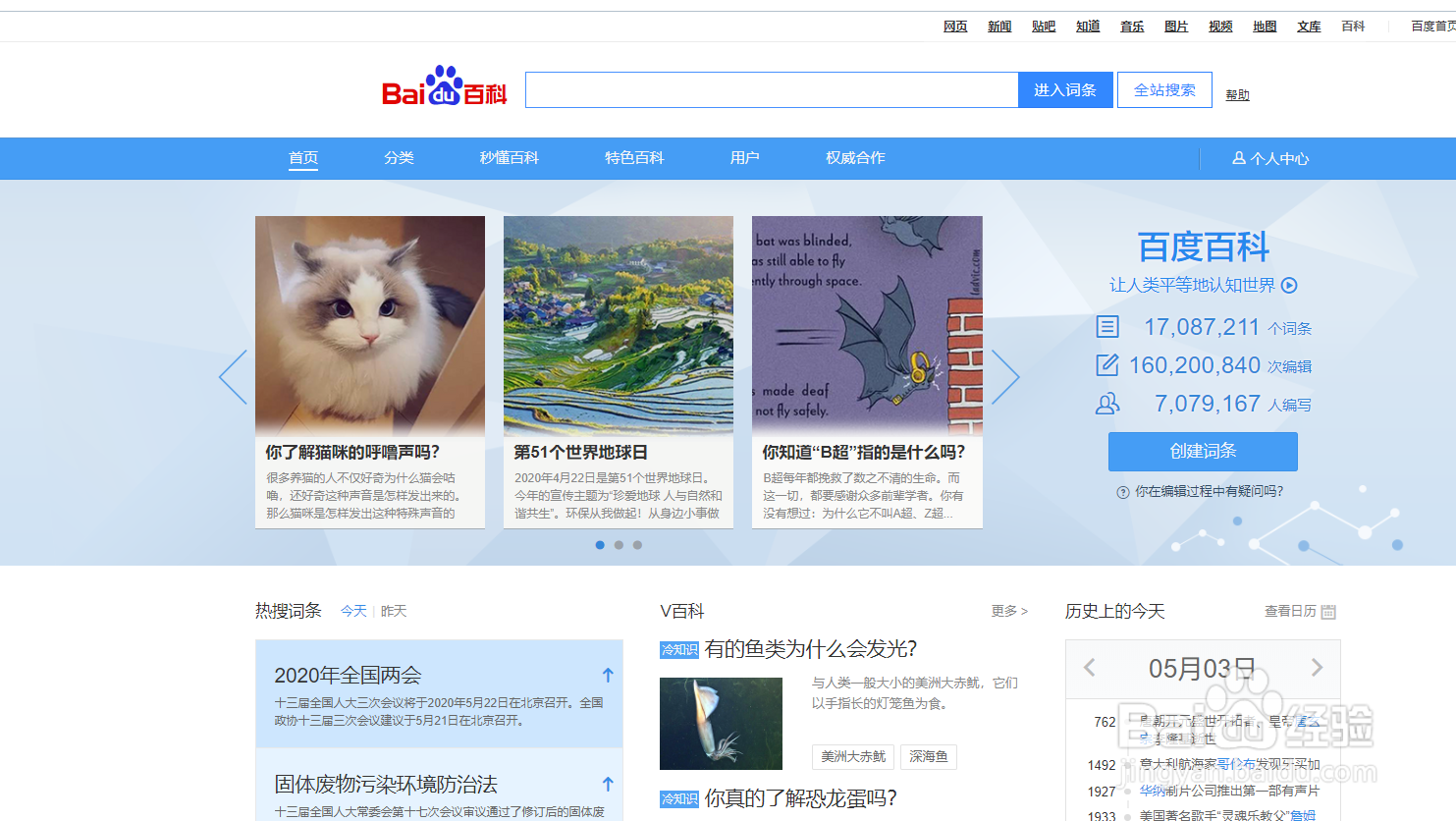Open the 贴吧 top link

(x=1044, y=27)
